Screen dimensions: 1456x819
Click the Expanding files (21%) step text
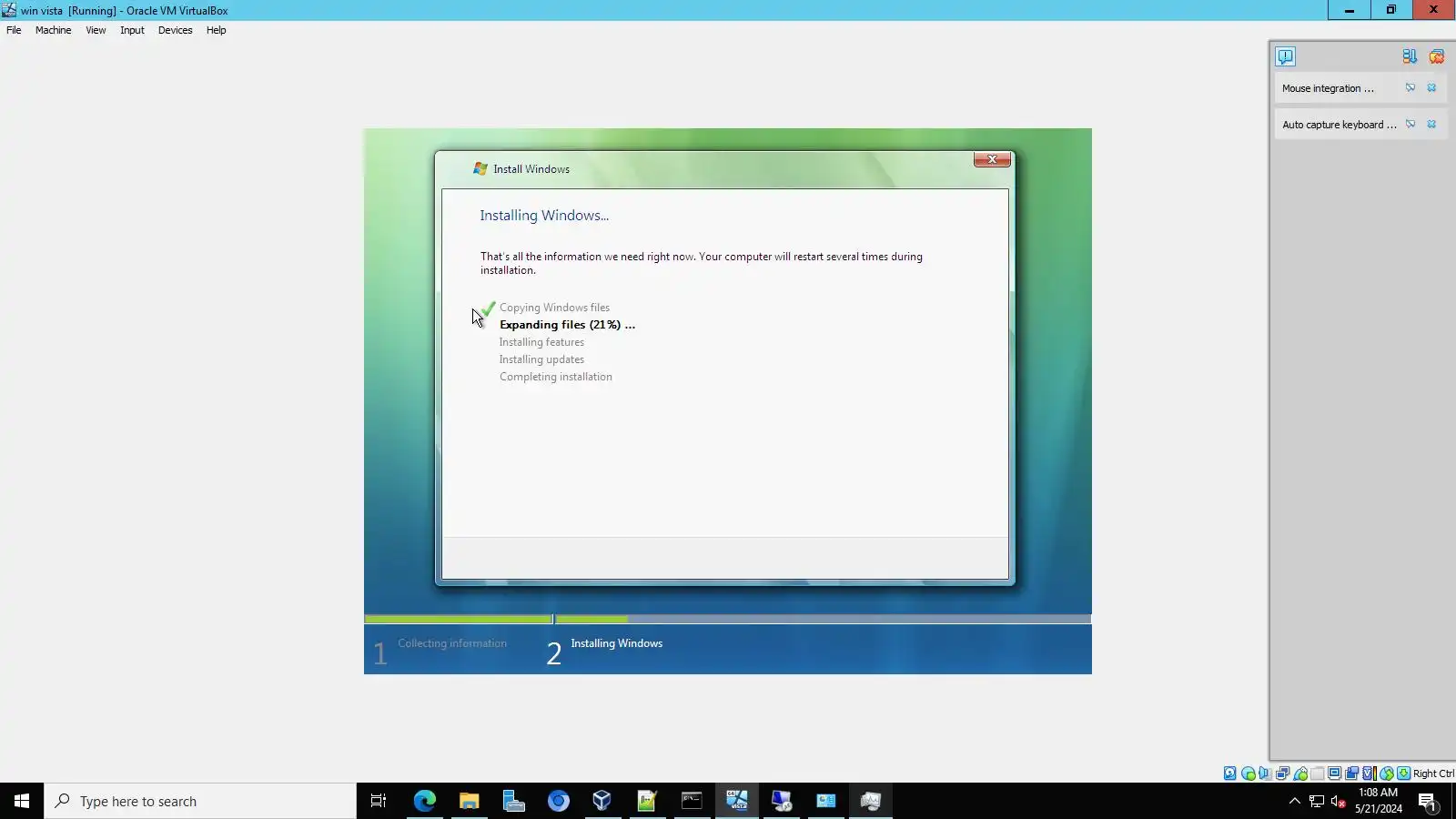click(567, 325)
